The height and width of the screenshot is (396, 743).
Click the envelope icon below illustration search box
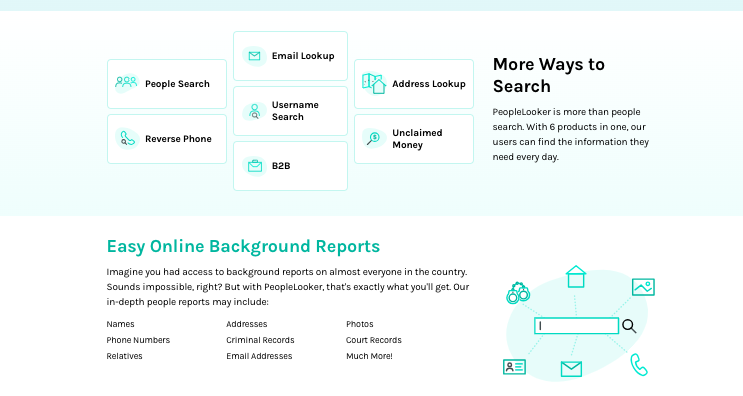[571, 369]
